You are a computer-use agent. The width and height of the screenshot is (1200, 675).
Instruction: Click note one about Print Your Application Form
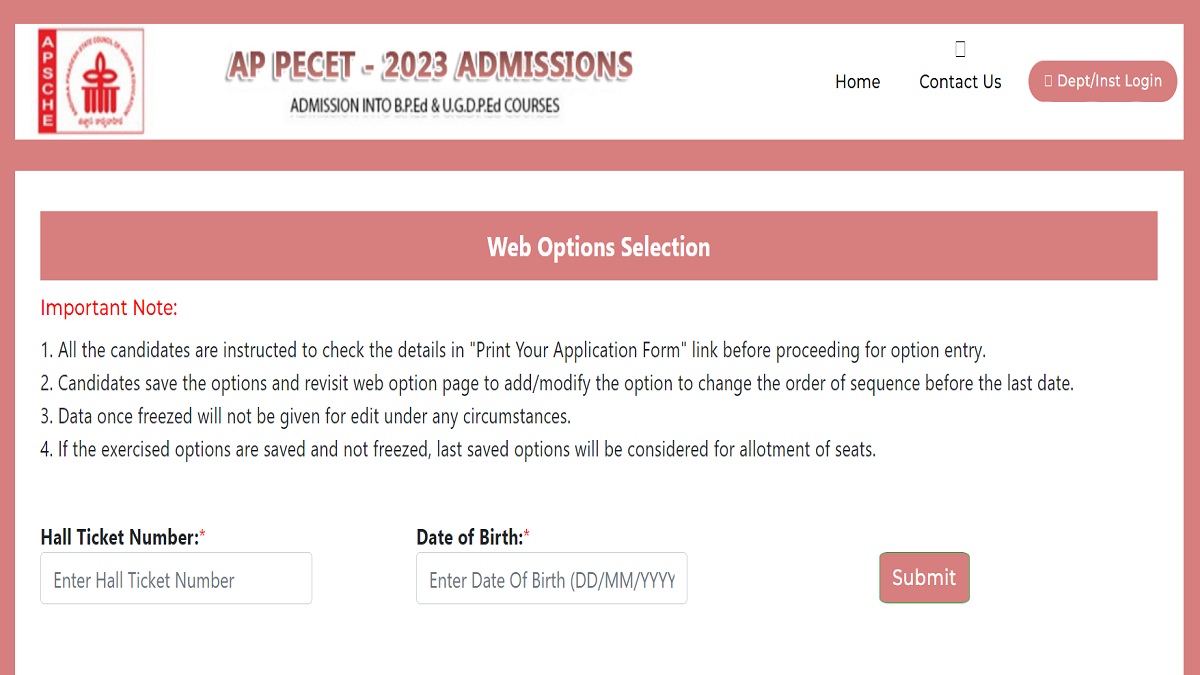point(513,351)
